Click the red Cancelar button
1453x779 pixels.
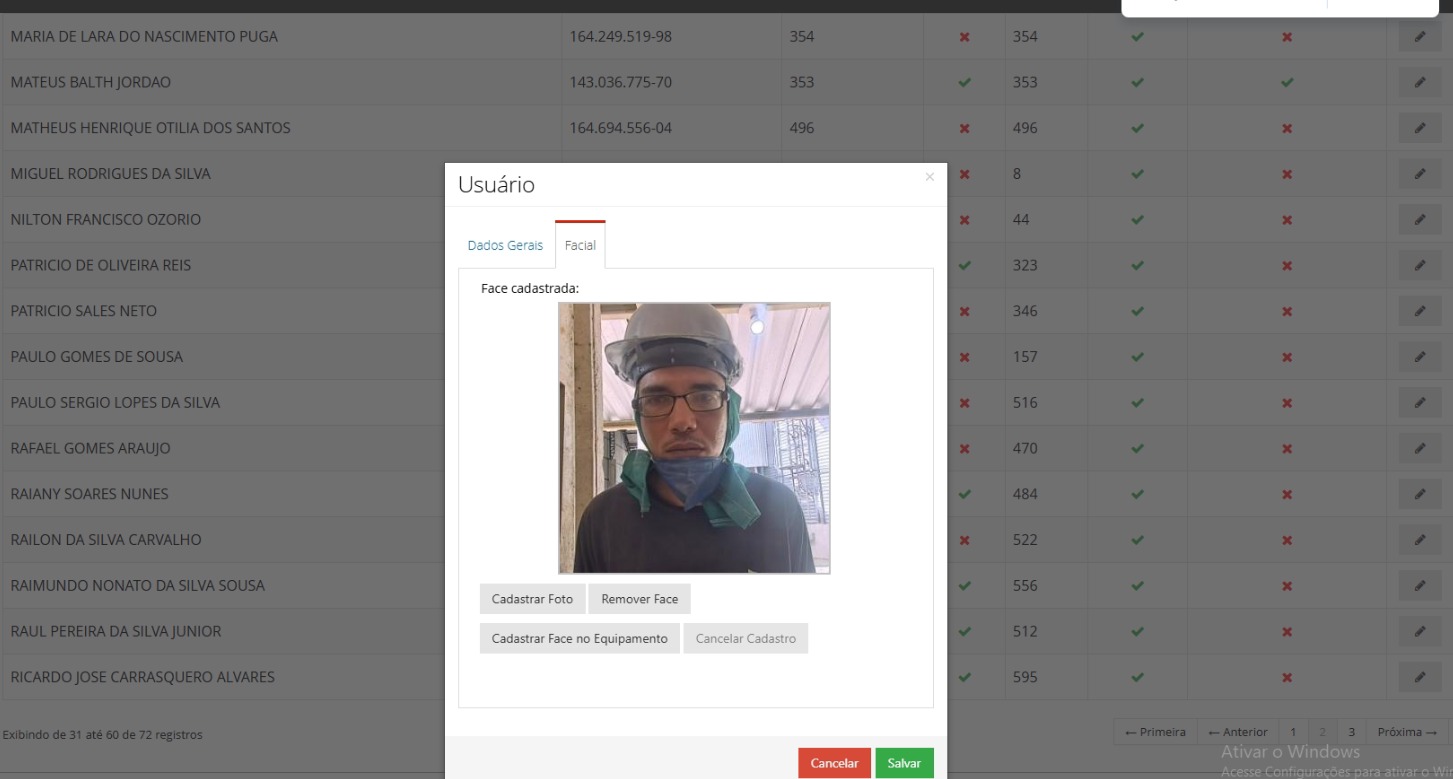[x=834, y=763]
